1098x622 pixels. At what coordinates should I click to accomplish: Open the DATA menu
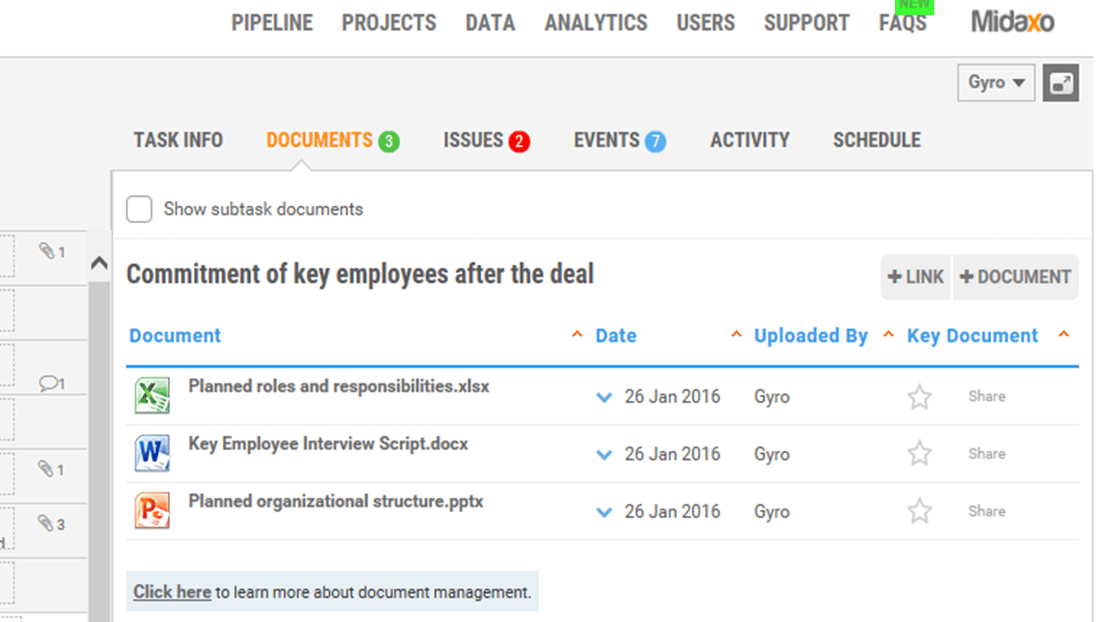point(490,23)
